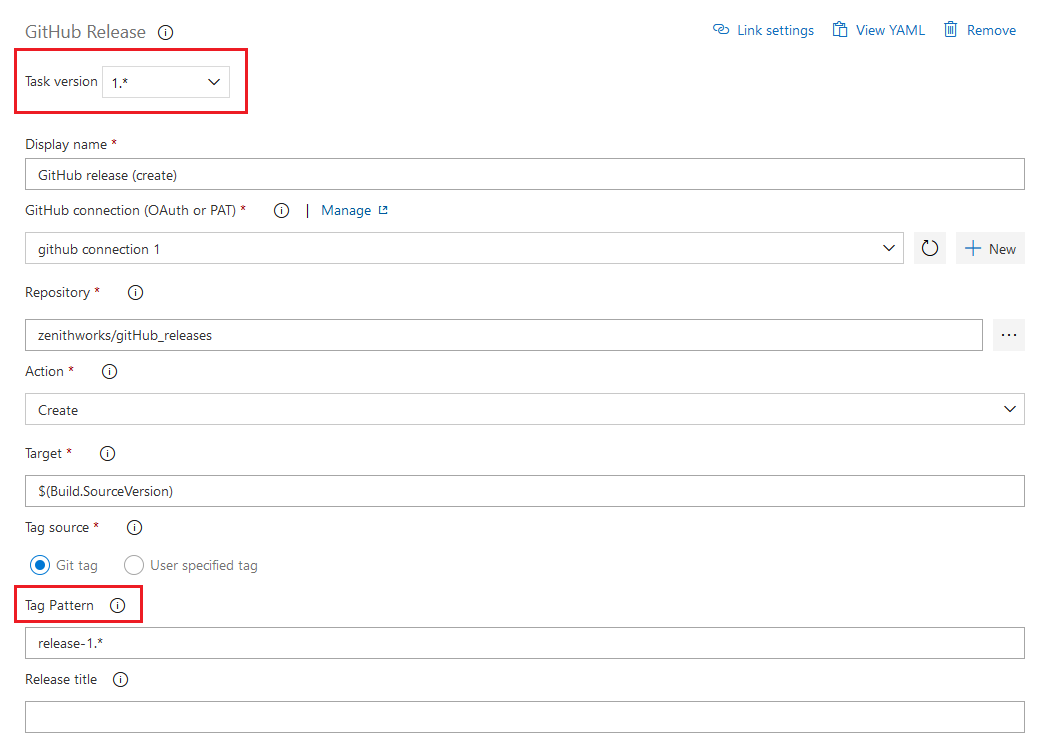Viewport: 1050px width, 746px height.
Task: Expand the GitHub connection dropdown
Action: pyautogui.click(x=888, y=247)
